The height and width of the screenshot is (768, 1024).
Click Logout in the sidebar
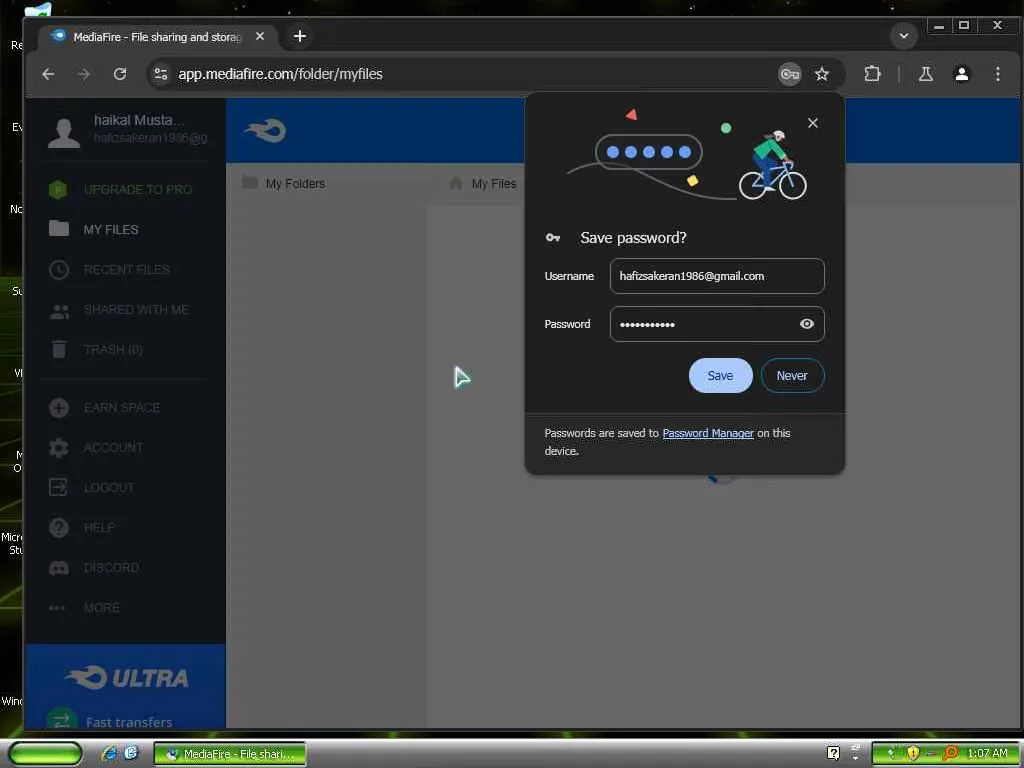[x=91, y=487]
